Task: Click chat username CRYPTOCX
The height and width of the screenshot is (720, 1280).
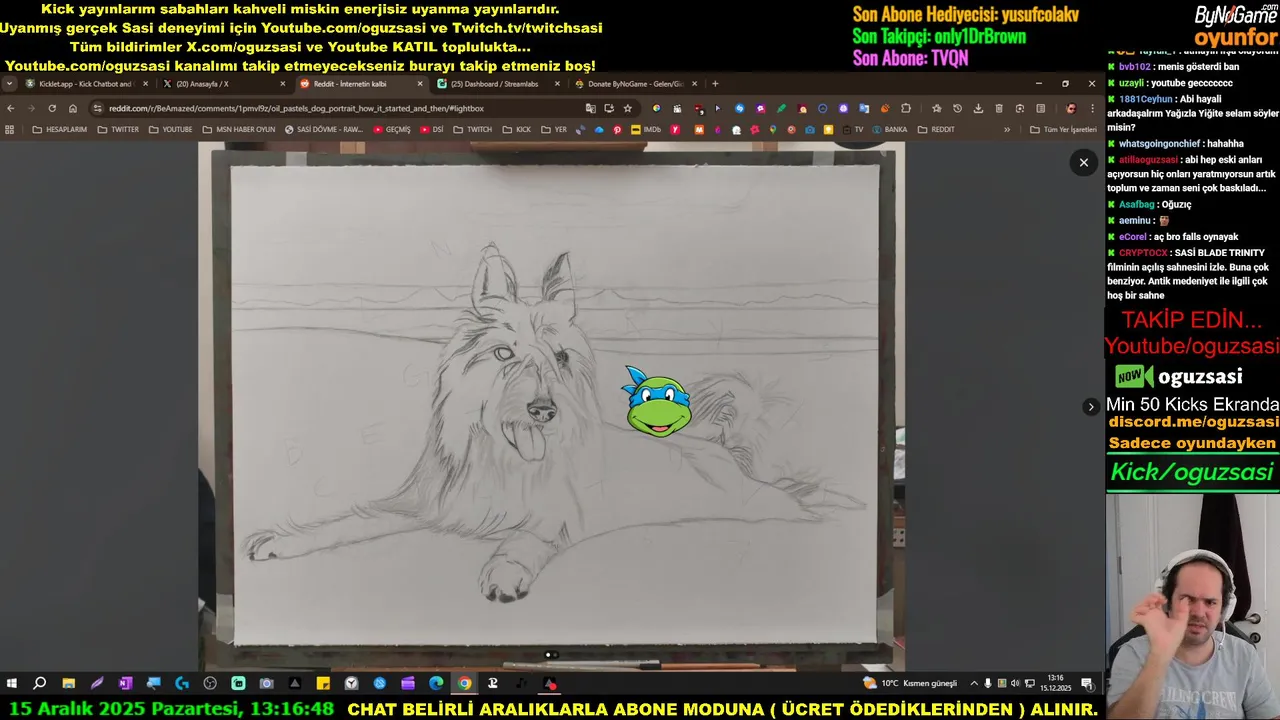Action: point(1143,253)
